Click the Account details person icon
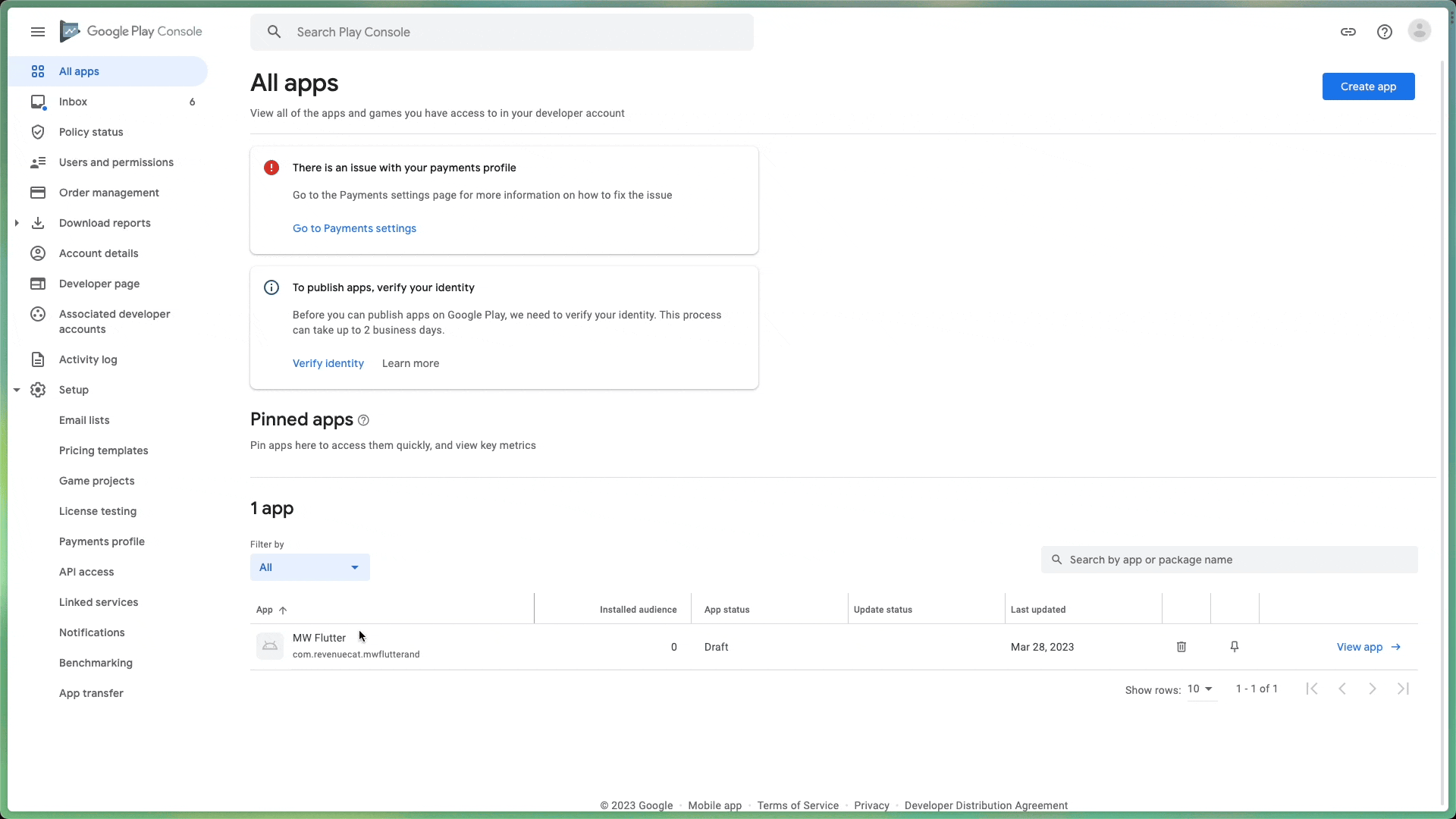 38,253
